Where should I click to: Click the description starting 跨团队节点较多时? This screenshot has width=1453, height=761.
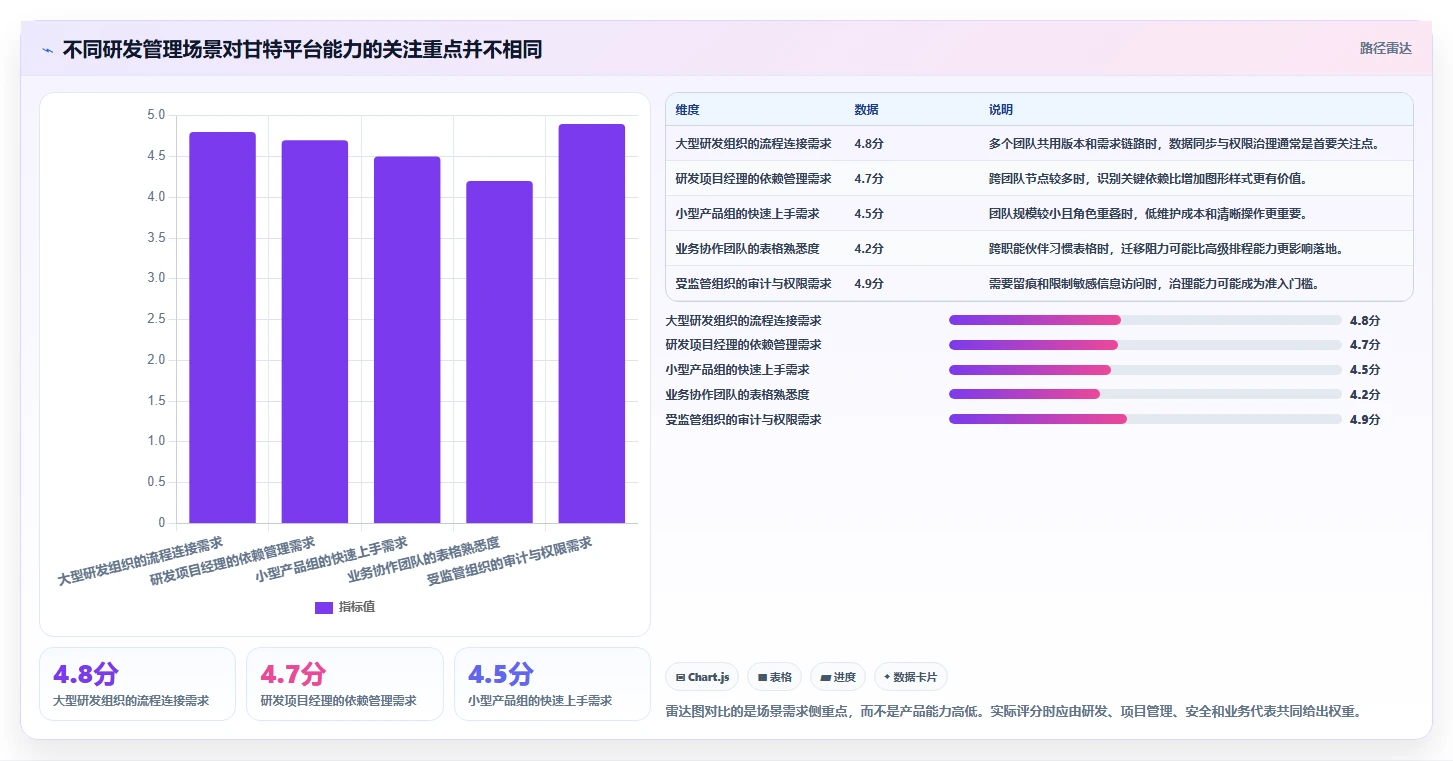point(1148,179)
